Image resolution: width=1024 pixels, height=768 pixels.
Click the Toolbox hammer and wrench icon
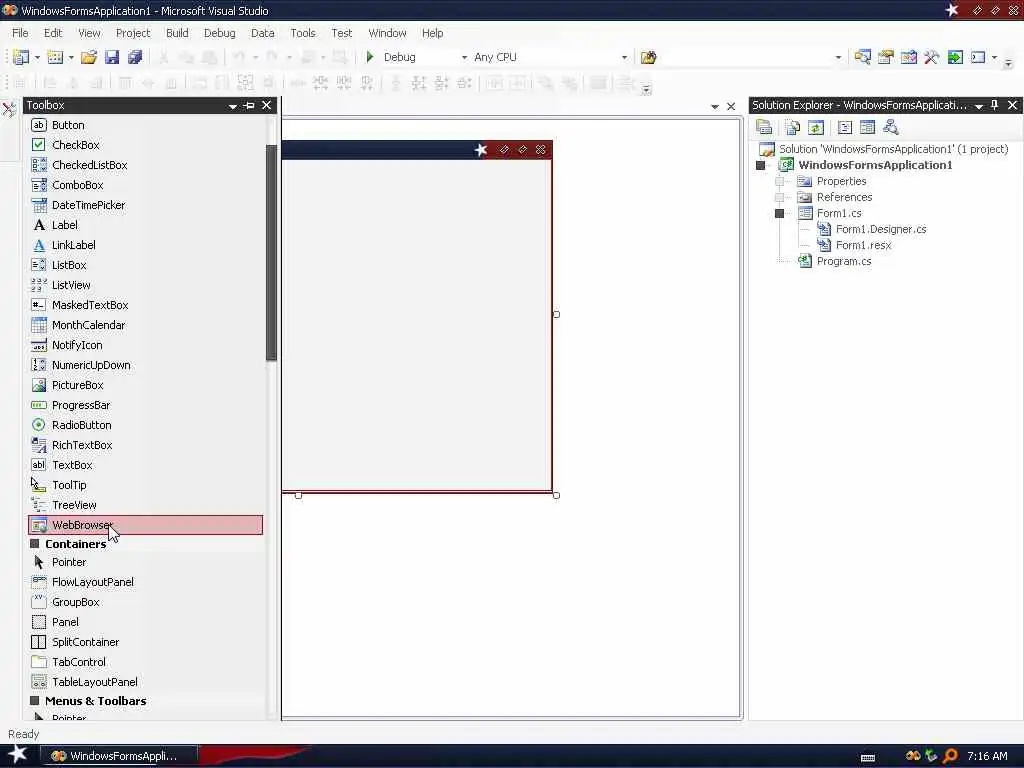pyautogui.click(x=931, y=57)
